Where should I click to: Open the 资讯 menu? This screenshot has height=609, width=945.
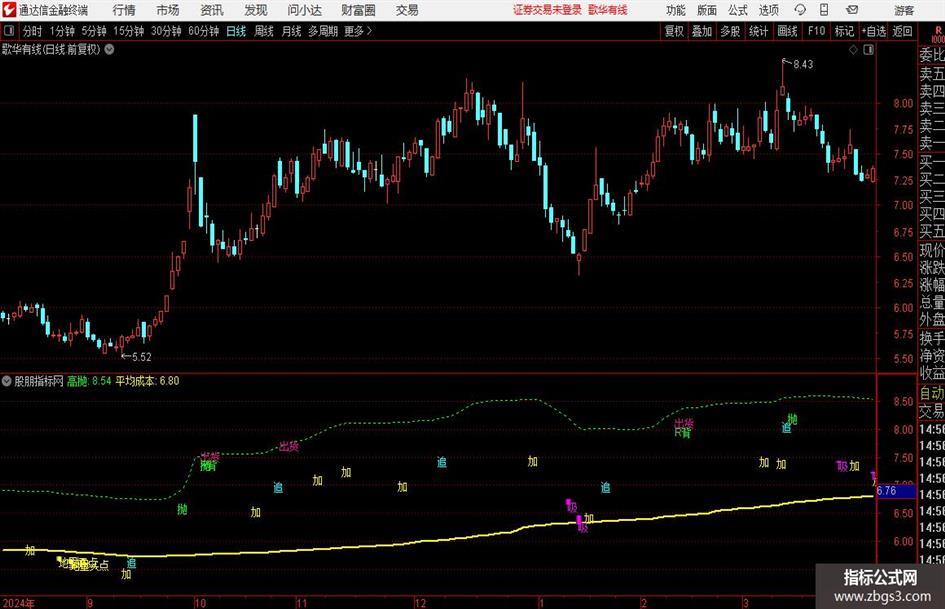[212, 10]
